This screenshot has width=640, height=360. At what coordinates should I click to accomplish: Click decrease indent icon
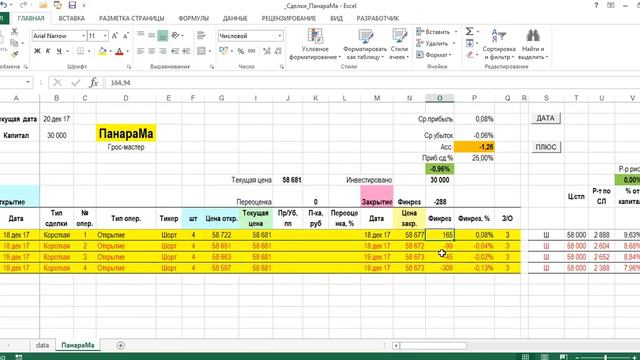click(175, 51)
